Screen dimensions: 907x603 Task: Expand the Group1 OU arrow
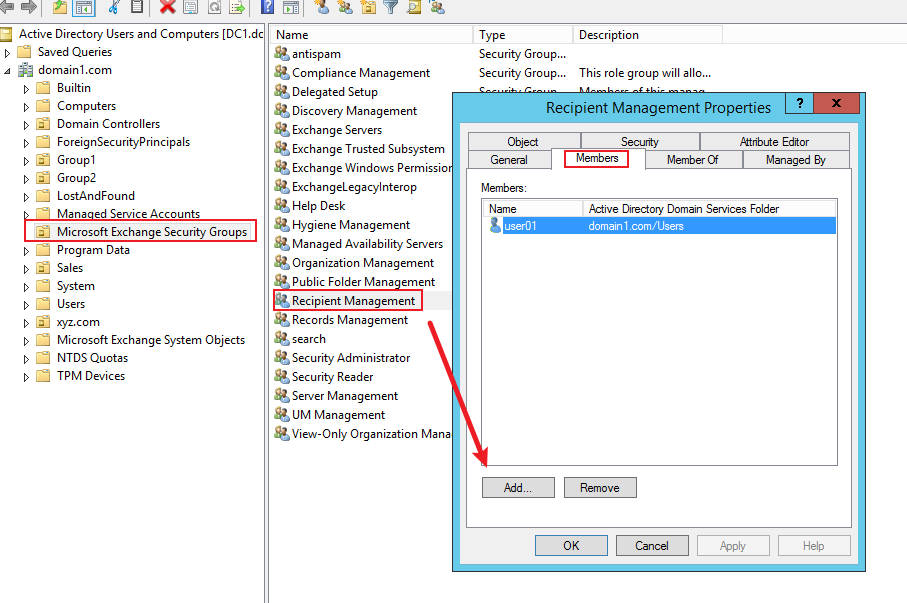tap(26, 161)
